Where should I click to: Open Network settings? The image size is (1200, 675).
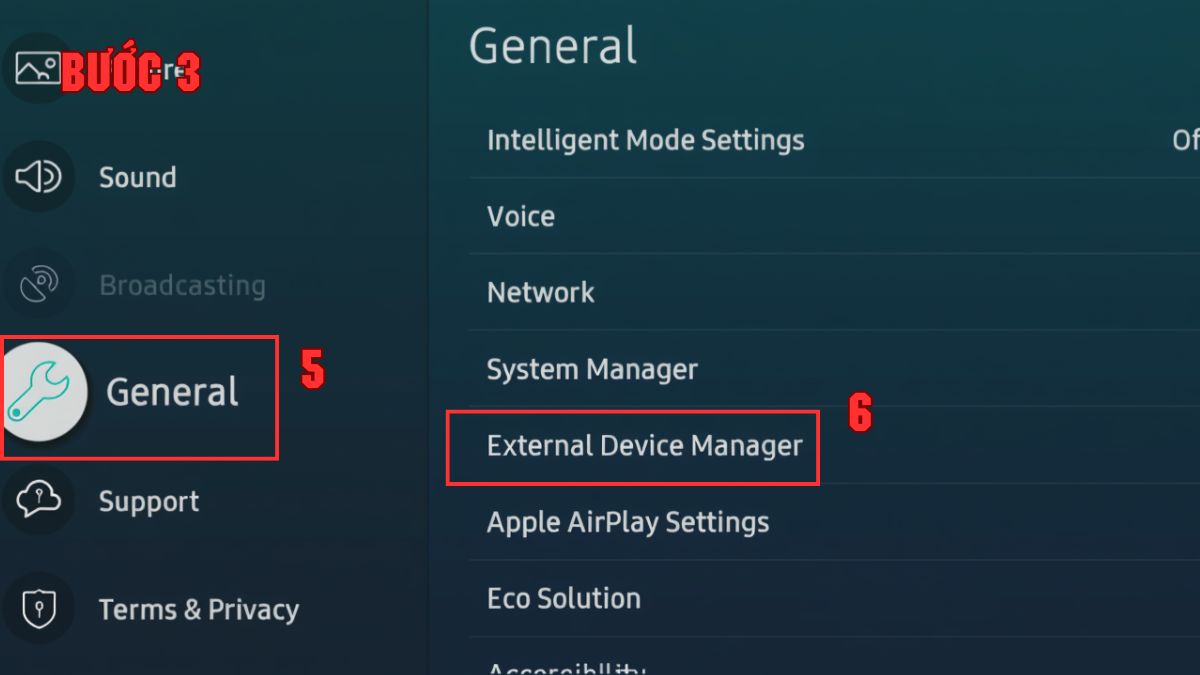coord(540,292)
